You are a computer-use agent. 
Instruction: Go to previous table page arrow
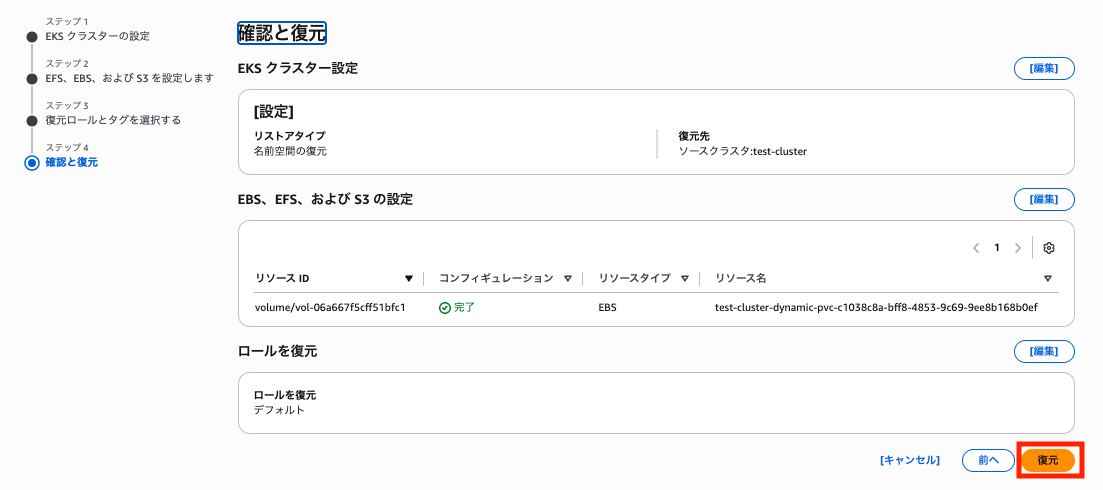pyautogui.click(x=976, y=247)
